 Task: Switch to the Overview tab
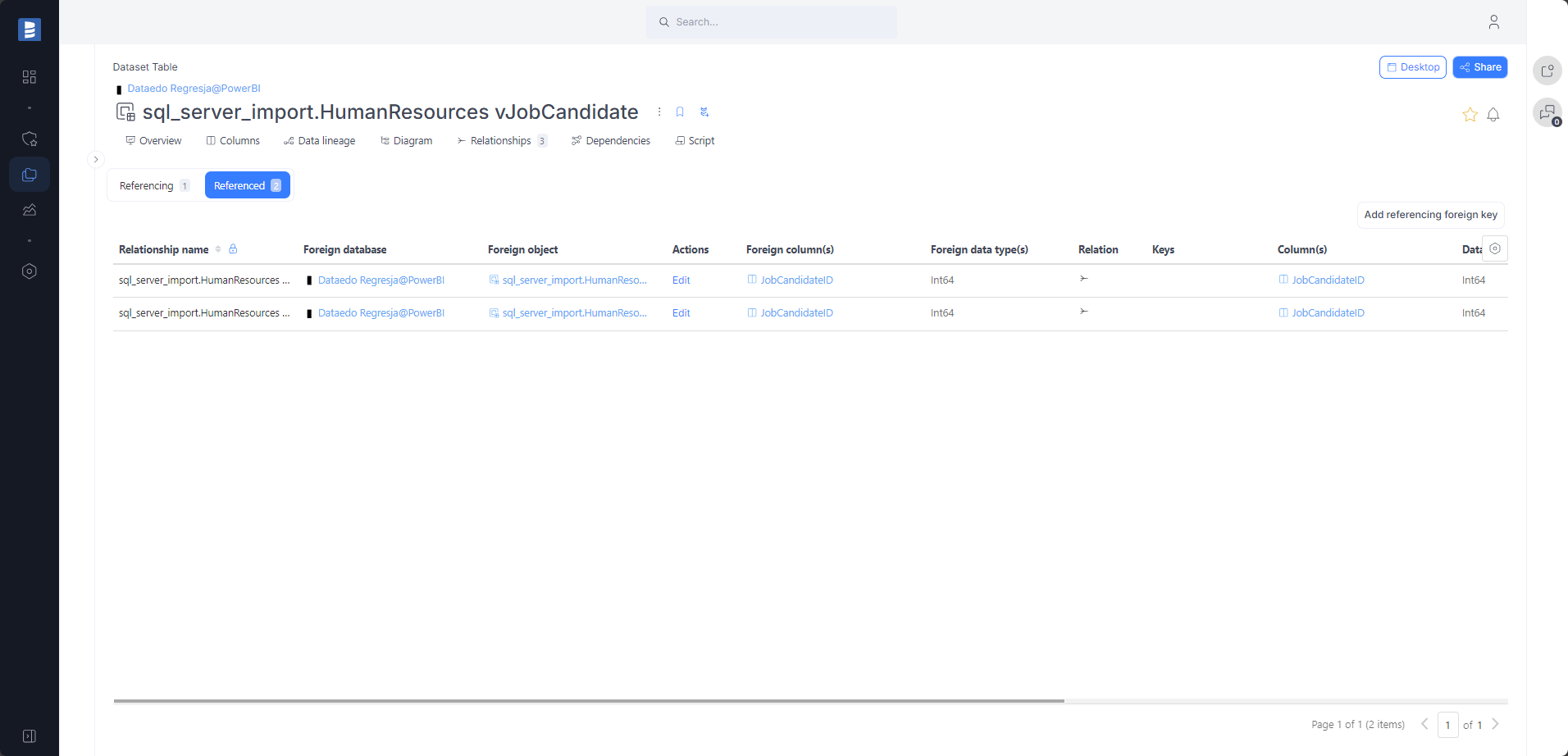[153, 141]
